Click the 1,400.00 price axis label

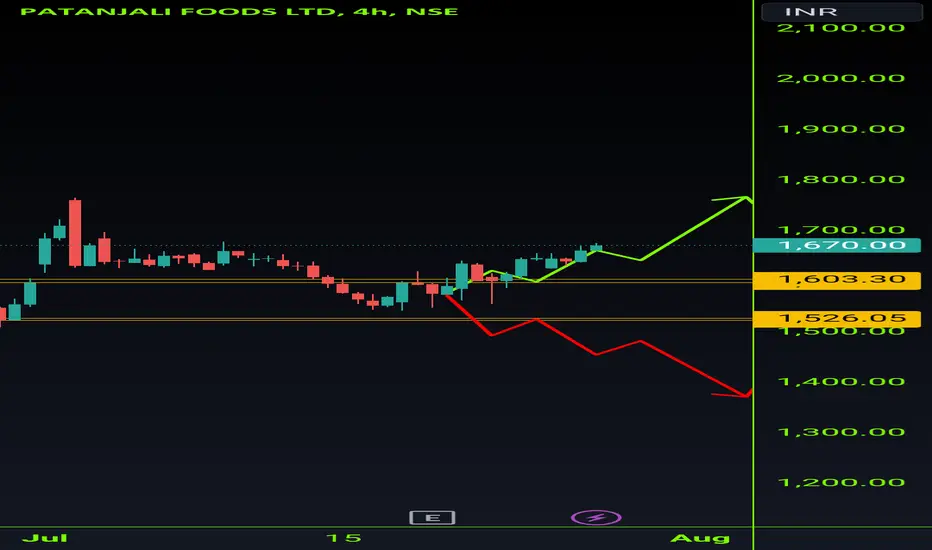tap(841, 382)
